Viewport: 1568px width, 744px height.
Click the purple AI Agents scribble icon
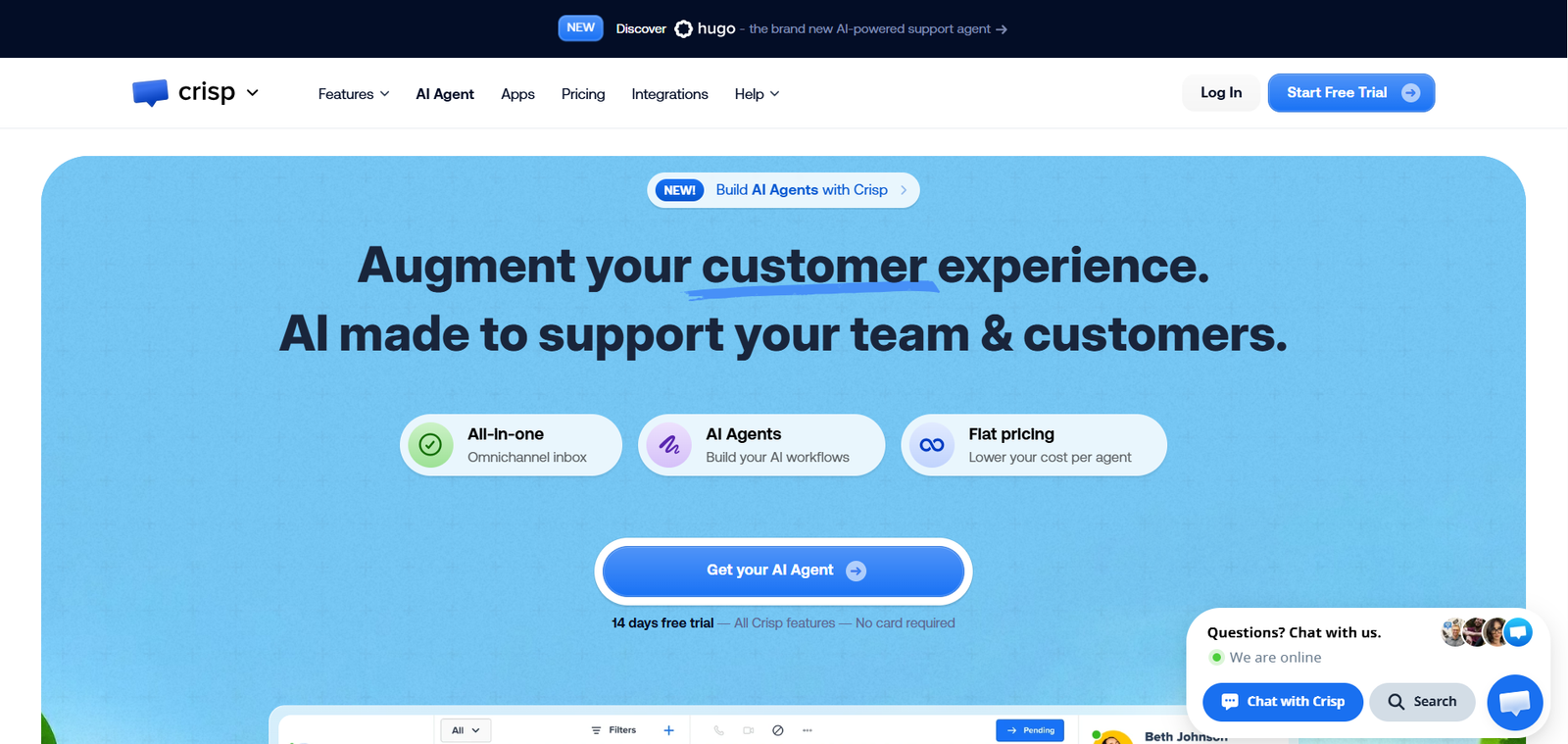[669, 445]
